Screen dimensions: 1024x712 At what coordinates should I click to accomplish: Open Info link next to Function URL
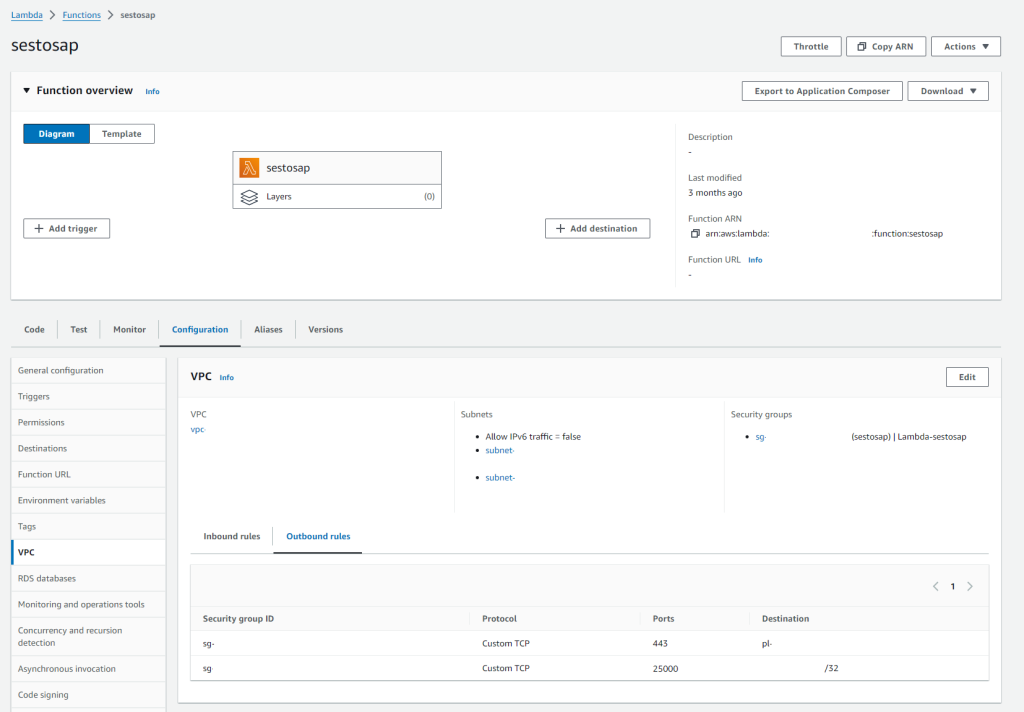pyautogui.click(x=755, y=259)
